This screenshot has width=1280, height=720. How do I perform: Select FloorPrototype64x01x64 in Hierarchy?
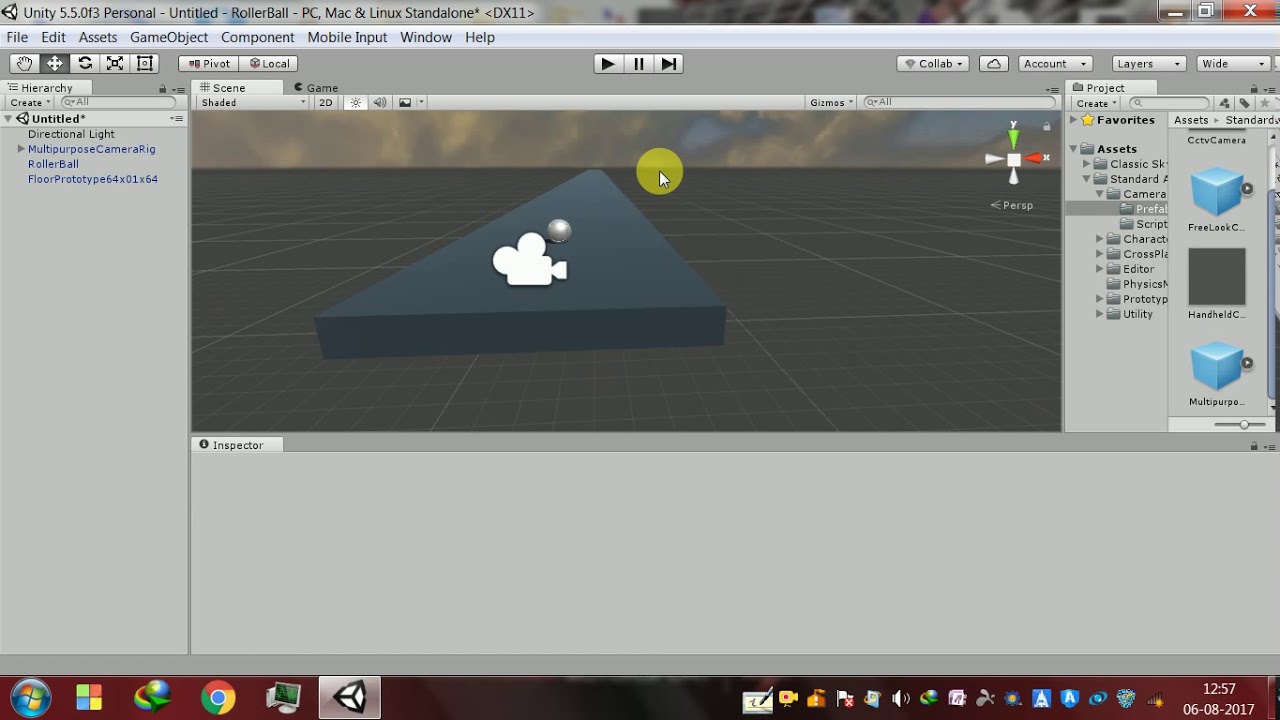coord(93,179)
